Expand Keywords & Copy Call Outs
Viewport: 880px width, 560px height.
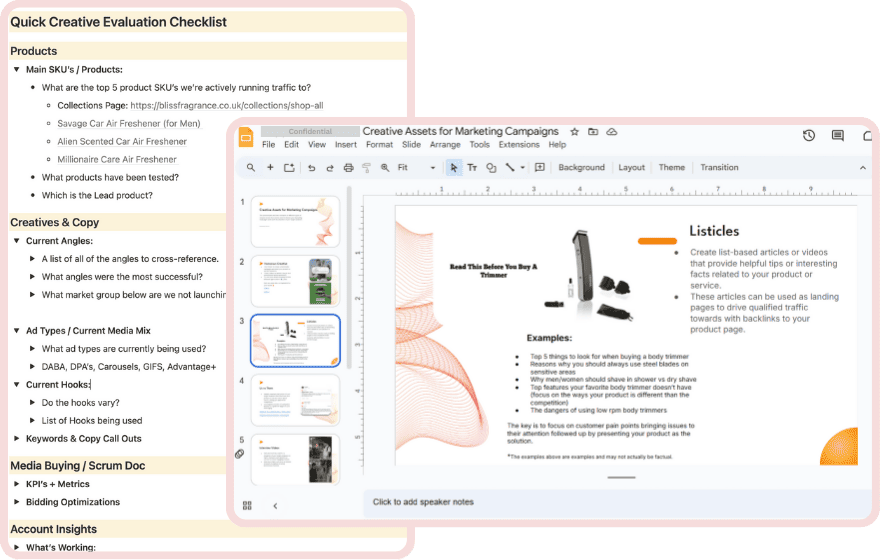pos(17,438)
